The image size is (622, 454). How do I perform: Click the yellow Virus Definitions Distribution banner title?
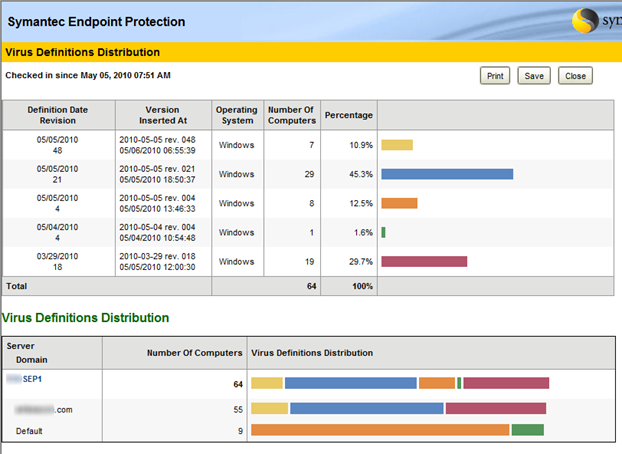83,52
